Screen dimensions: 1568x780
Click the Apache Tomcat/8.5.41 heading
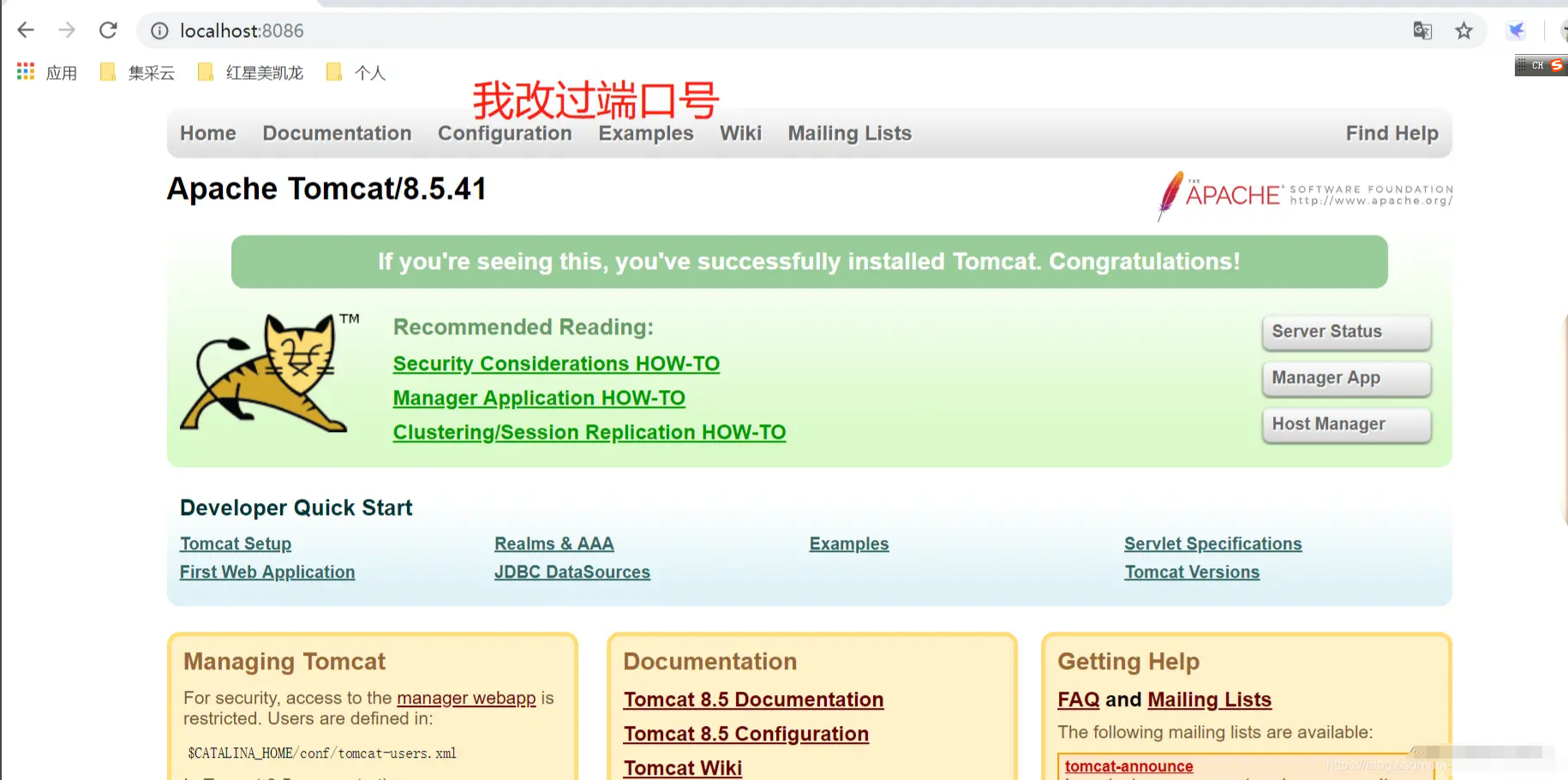[x=326, y=189]
